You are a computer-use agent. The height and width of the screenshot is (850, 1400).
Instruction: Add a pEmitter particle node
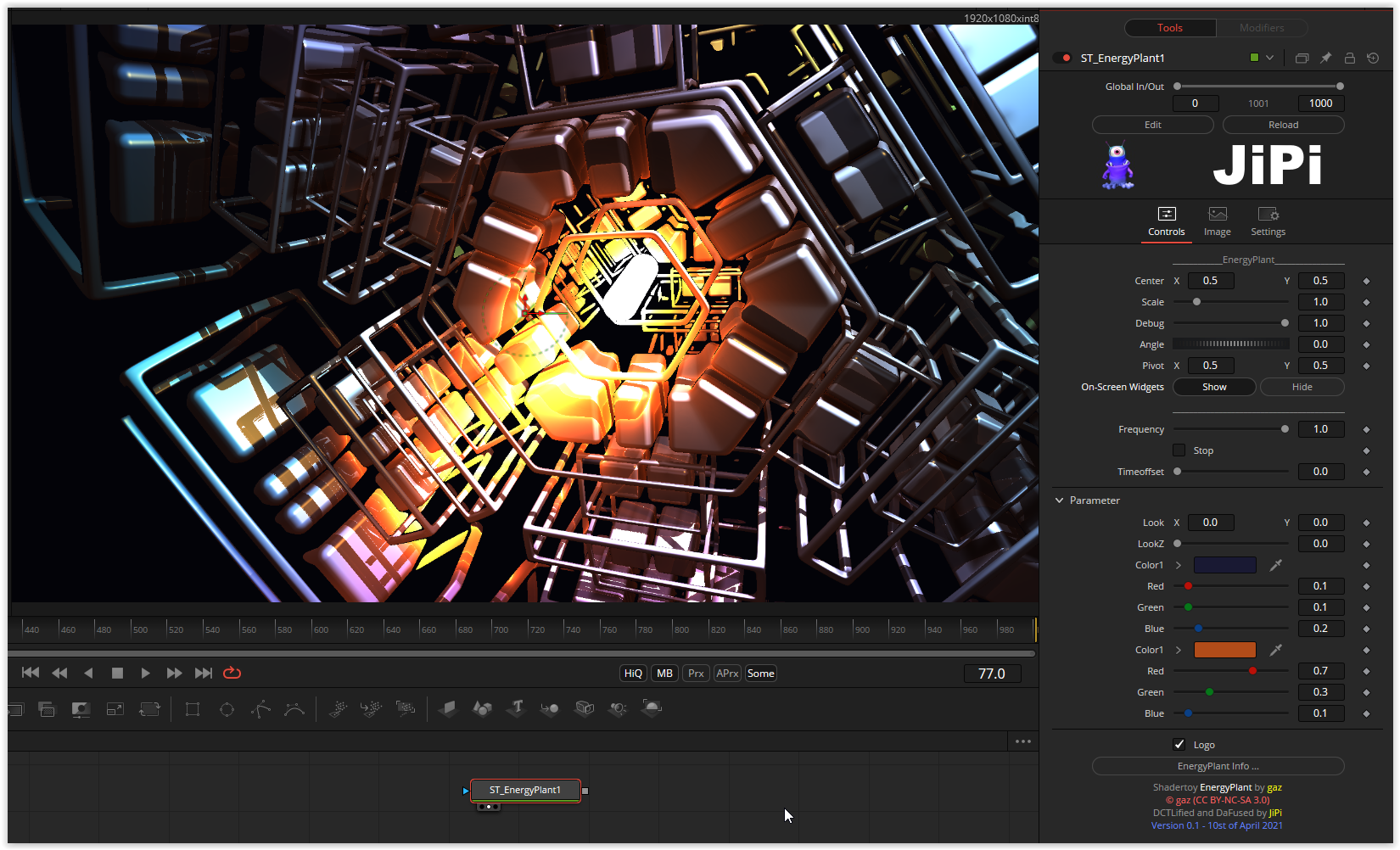(338, 709)
